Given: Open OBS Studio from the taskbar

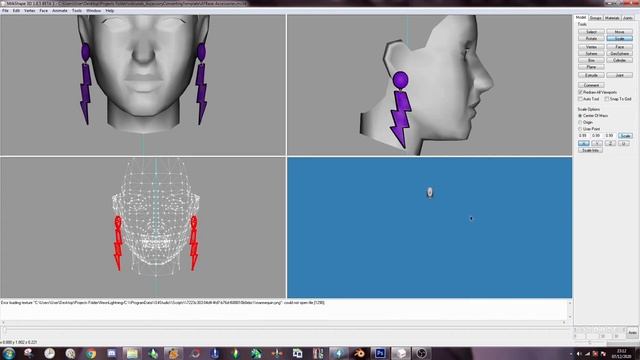Looking at the screenshot, I should pos(421,353).
